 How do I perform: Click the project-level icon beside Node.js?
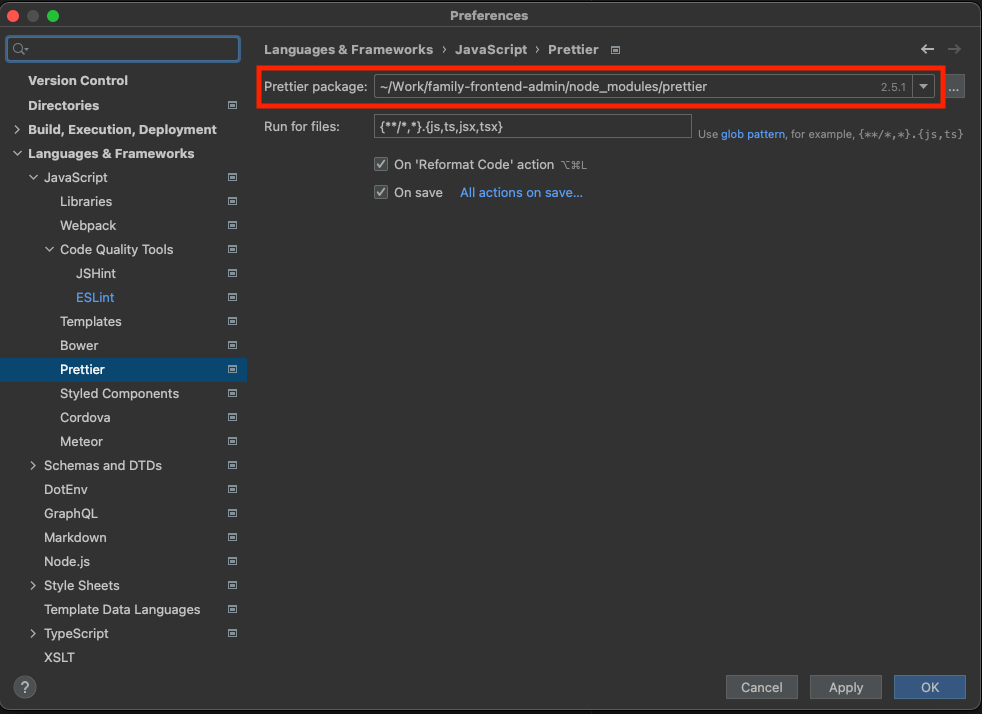tap(232, 561)
